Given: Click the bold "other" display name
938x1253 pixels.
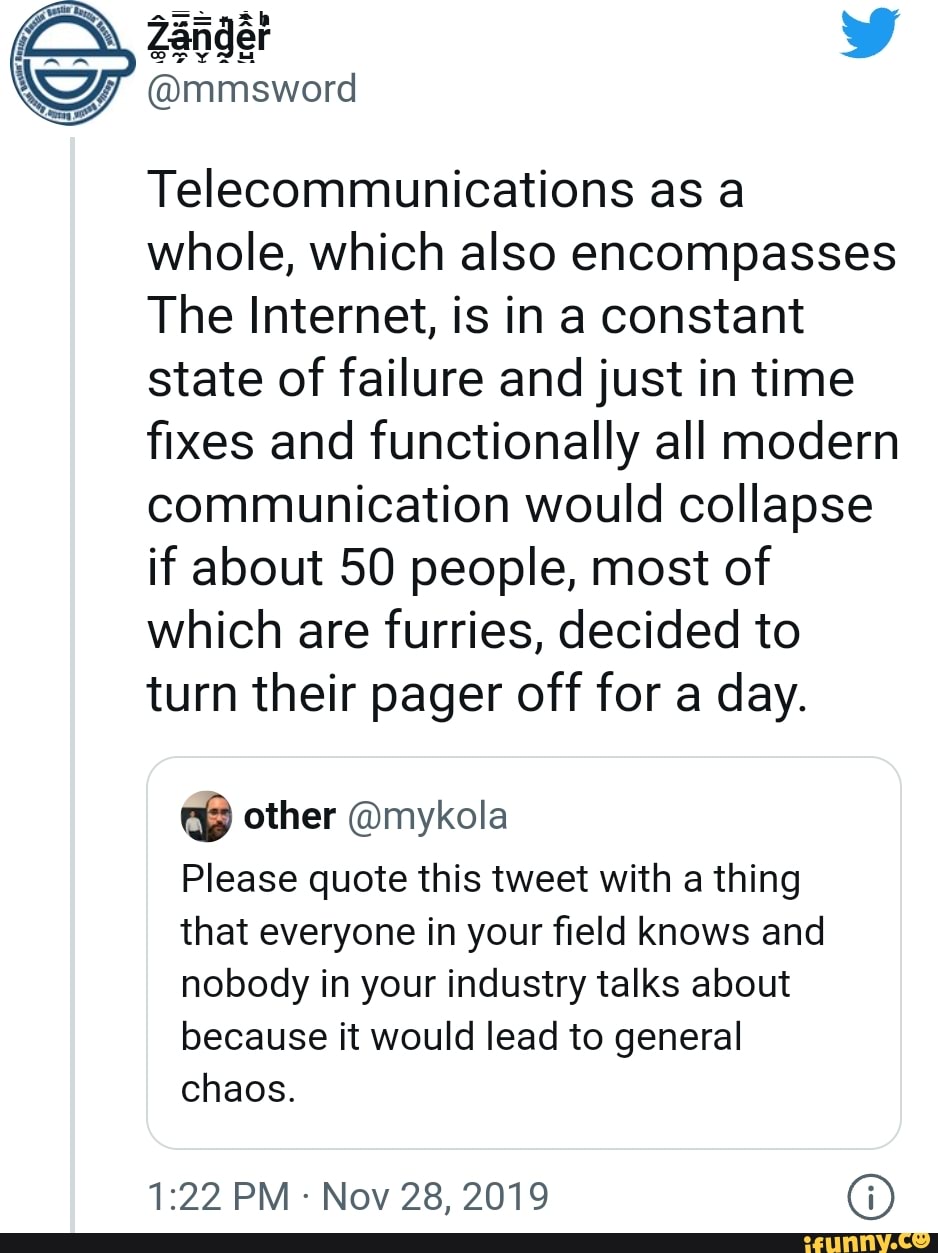Looking at the screenshot, I should point(289,816).
